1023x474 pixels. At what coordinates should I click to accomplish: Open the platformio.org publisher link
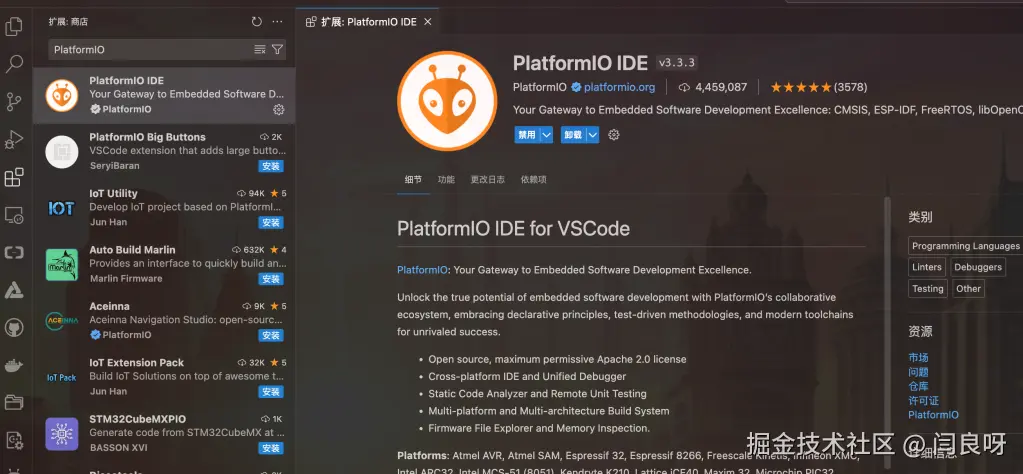(619, 87)
